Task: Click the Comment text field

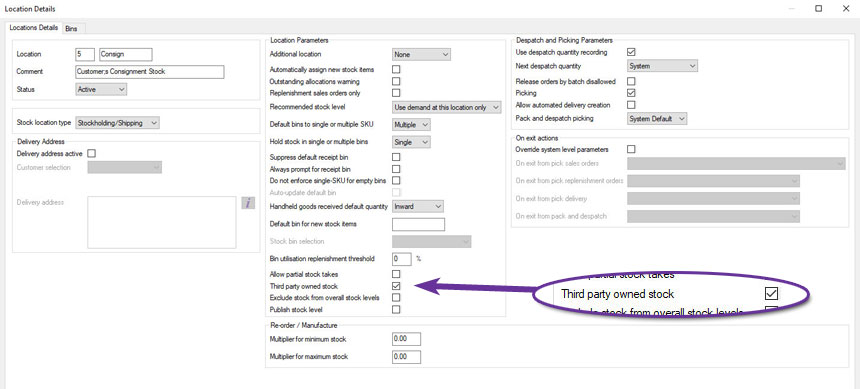Action: click(150, 71)
